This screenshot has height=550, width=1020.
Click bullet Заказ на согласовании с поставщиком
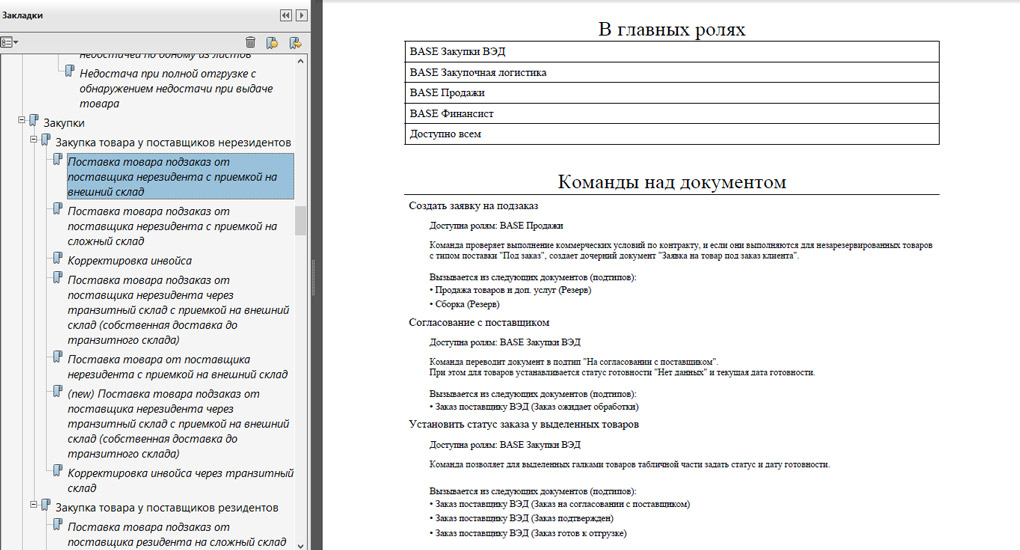(x=559, y=504)
